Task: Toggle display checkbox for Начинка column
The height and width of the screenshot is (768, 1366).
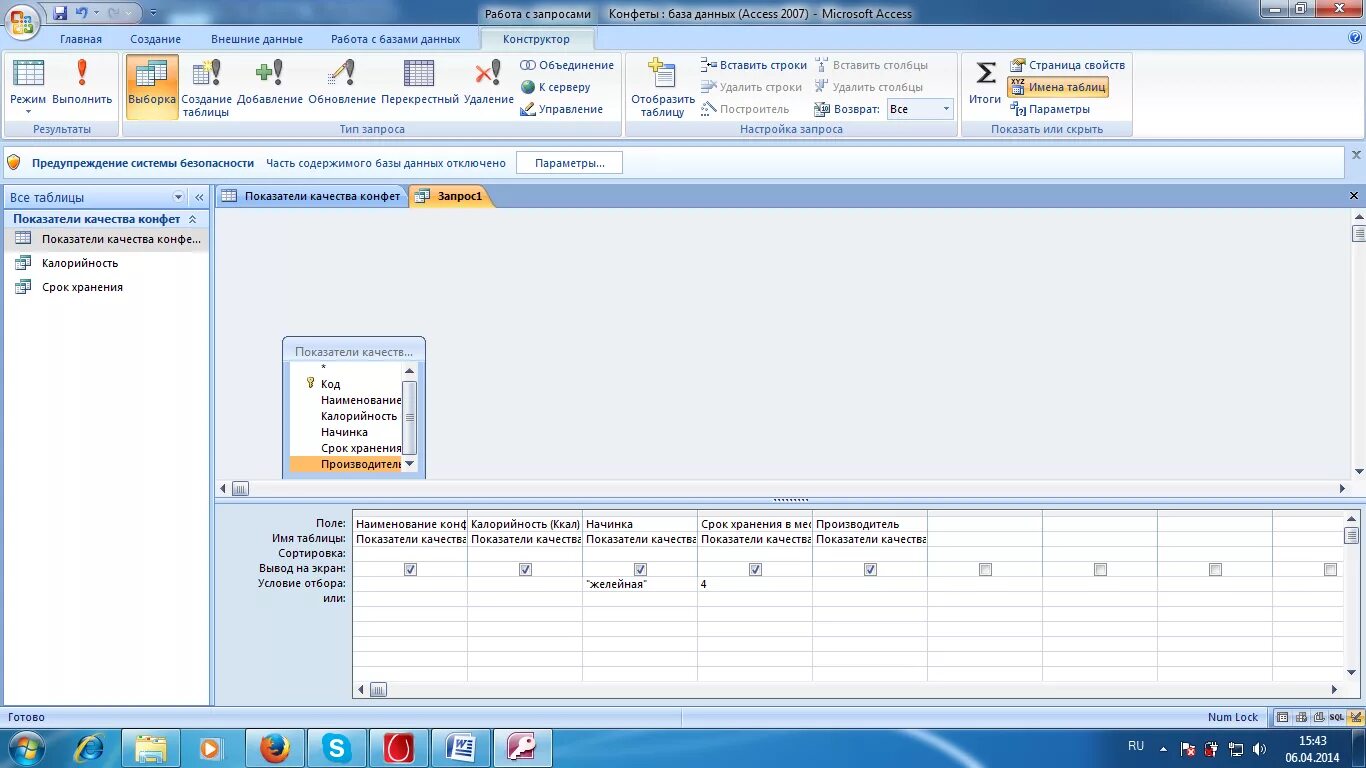Action: 640,569
